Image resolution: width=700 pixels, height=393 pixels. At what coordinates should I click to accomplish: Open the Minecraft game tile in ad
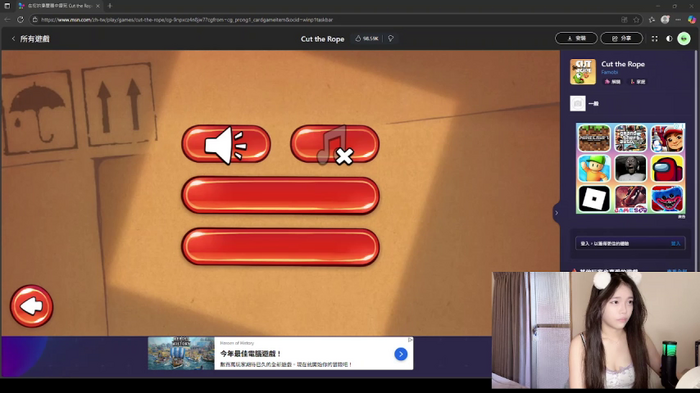tap(594, 138)
